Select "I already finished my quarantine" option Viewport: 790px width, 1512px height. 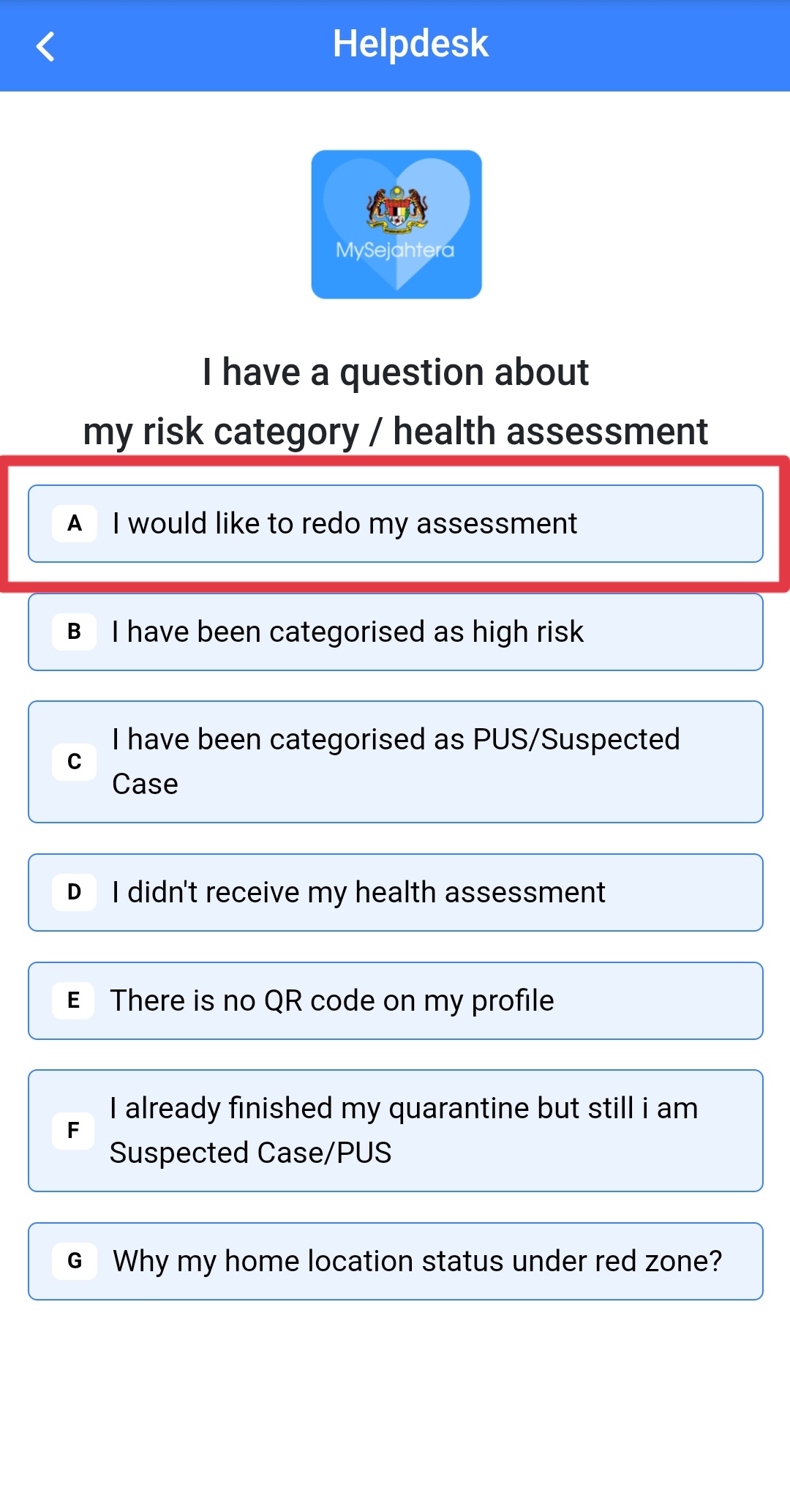point(396,1131)
